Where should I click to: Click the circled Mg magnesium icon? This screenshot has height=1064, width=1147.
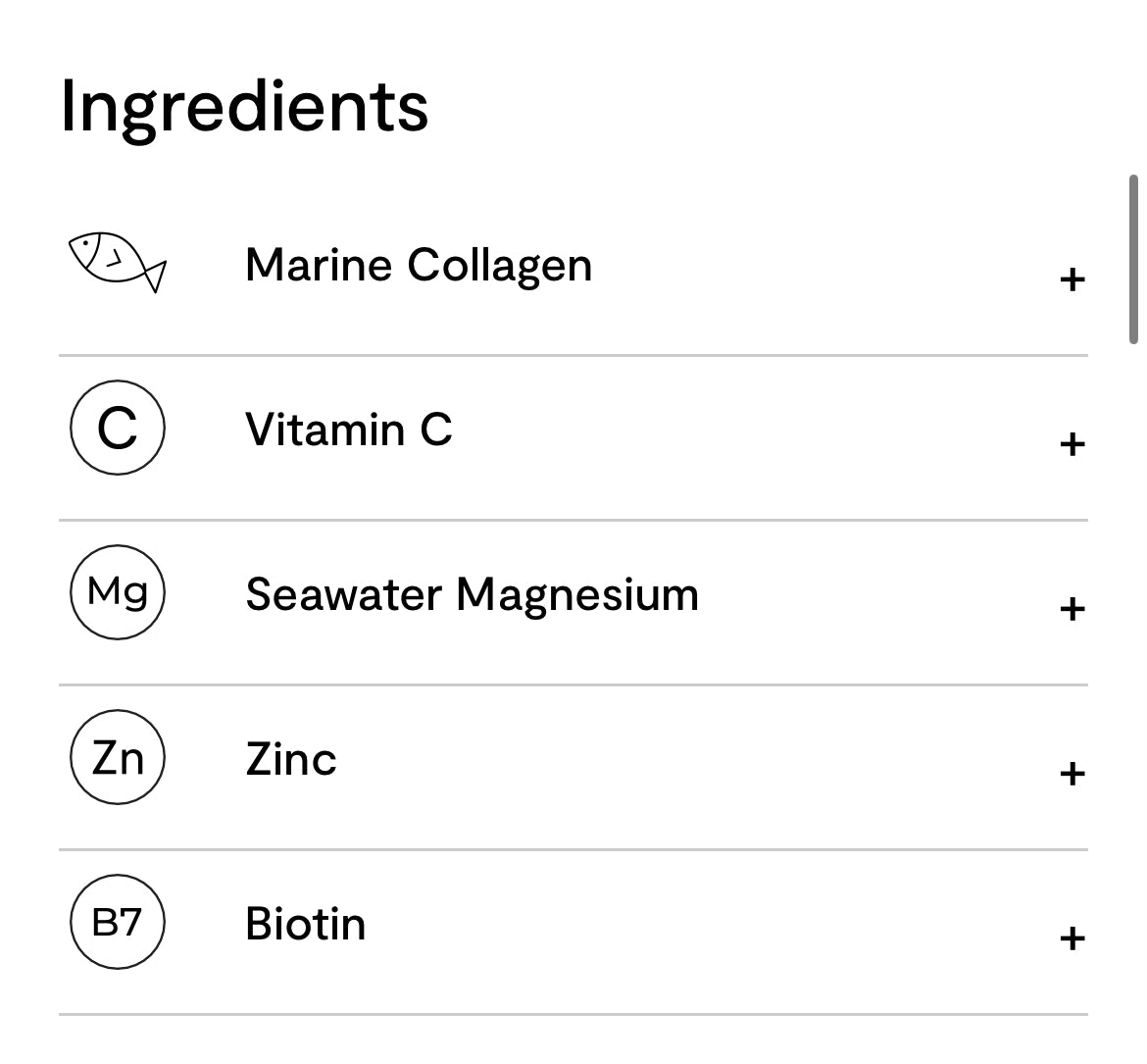tap(118, 592)
